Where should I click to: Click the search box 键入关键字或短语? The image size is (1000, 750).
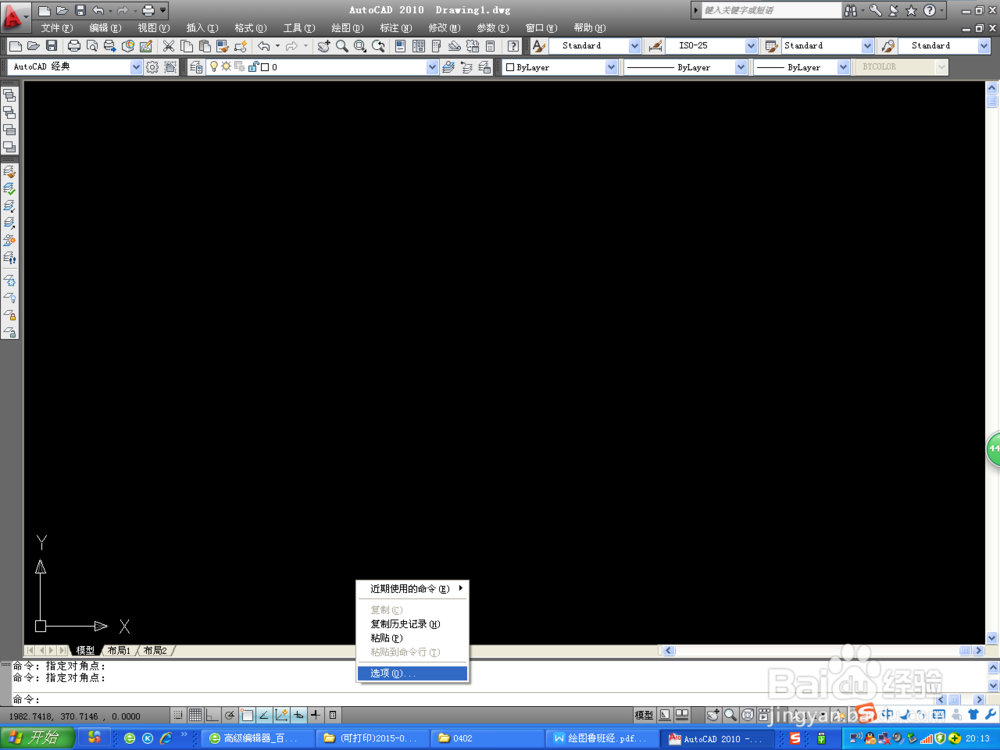771,10
